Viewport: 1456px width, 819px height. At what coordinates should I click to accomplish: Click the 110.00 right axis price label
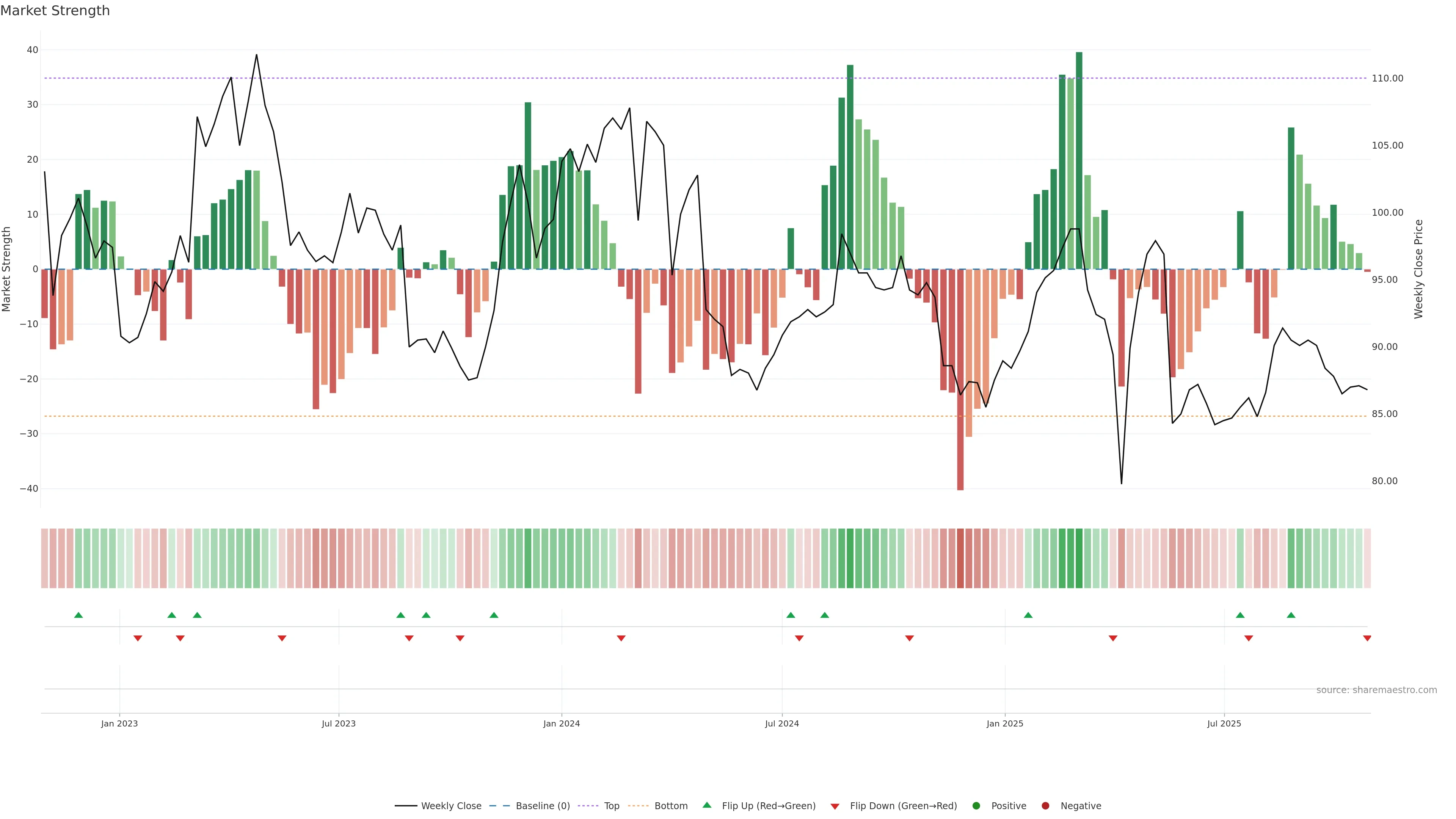tap(1387, 78)
